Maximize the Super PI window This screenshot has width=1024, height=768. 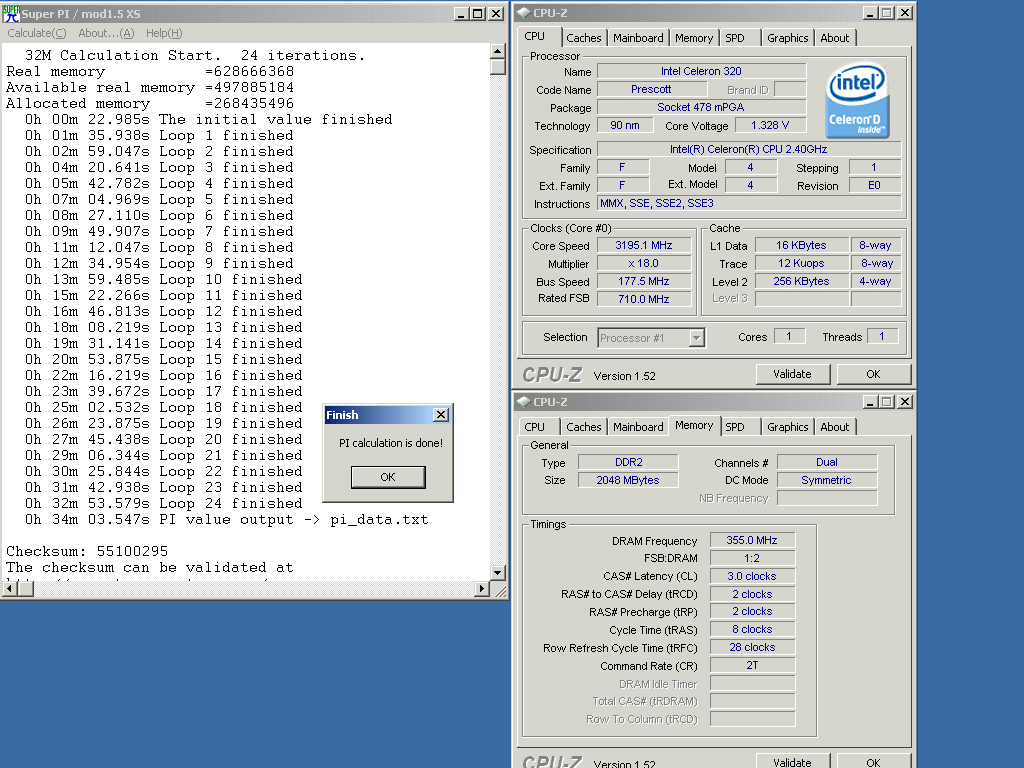pos(478,14)
